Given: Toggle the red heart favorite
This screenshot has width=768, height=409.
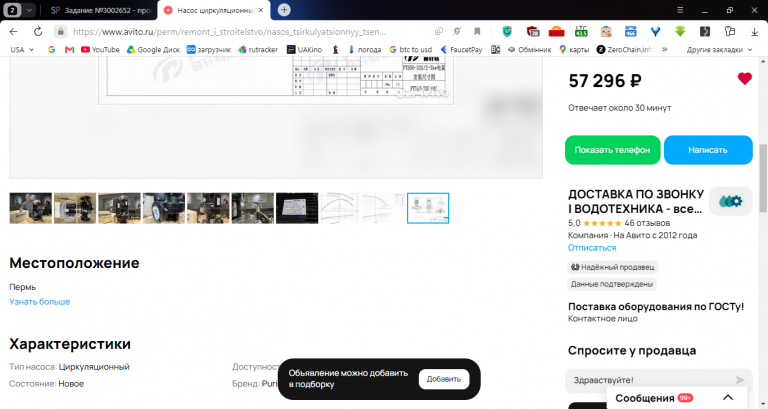Looking at the screenshot, I should click(x=744, y=79).
